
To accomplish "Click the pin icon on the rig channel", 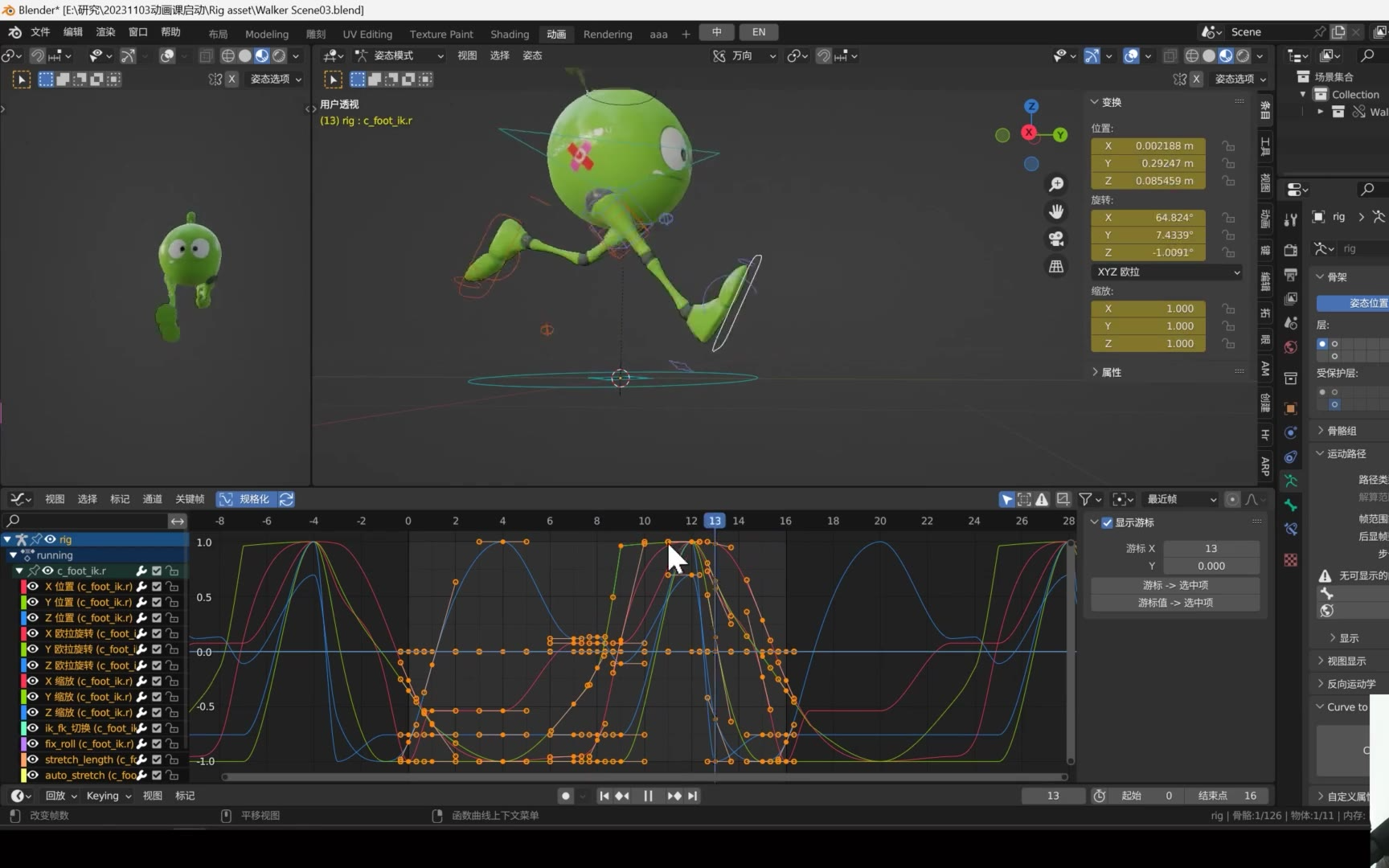I will click(36, 539).
